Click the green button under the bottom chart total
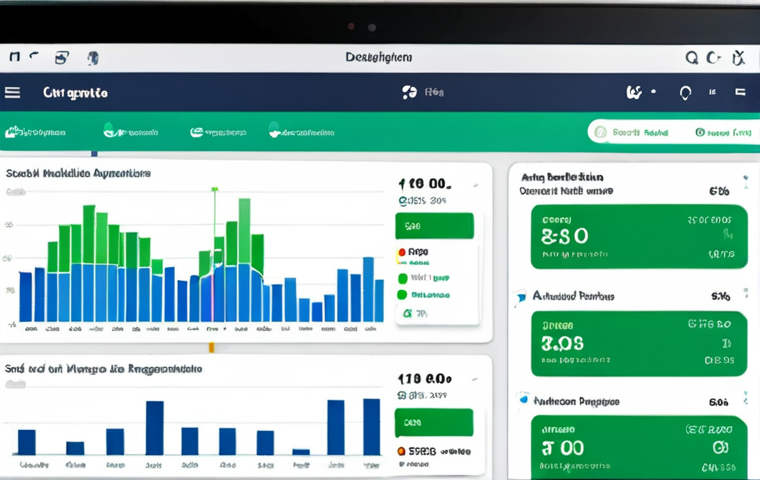The image size is (760, 480). click(x=434, y=422)
